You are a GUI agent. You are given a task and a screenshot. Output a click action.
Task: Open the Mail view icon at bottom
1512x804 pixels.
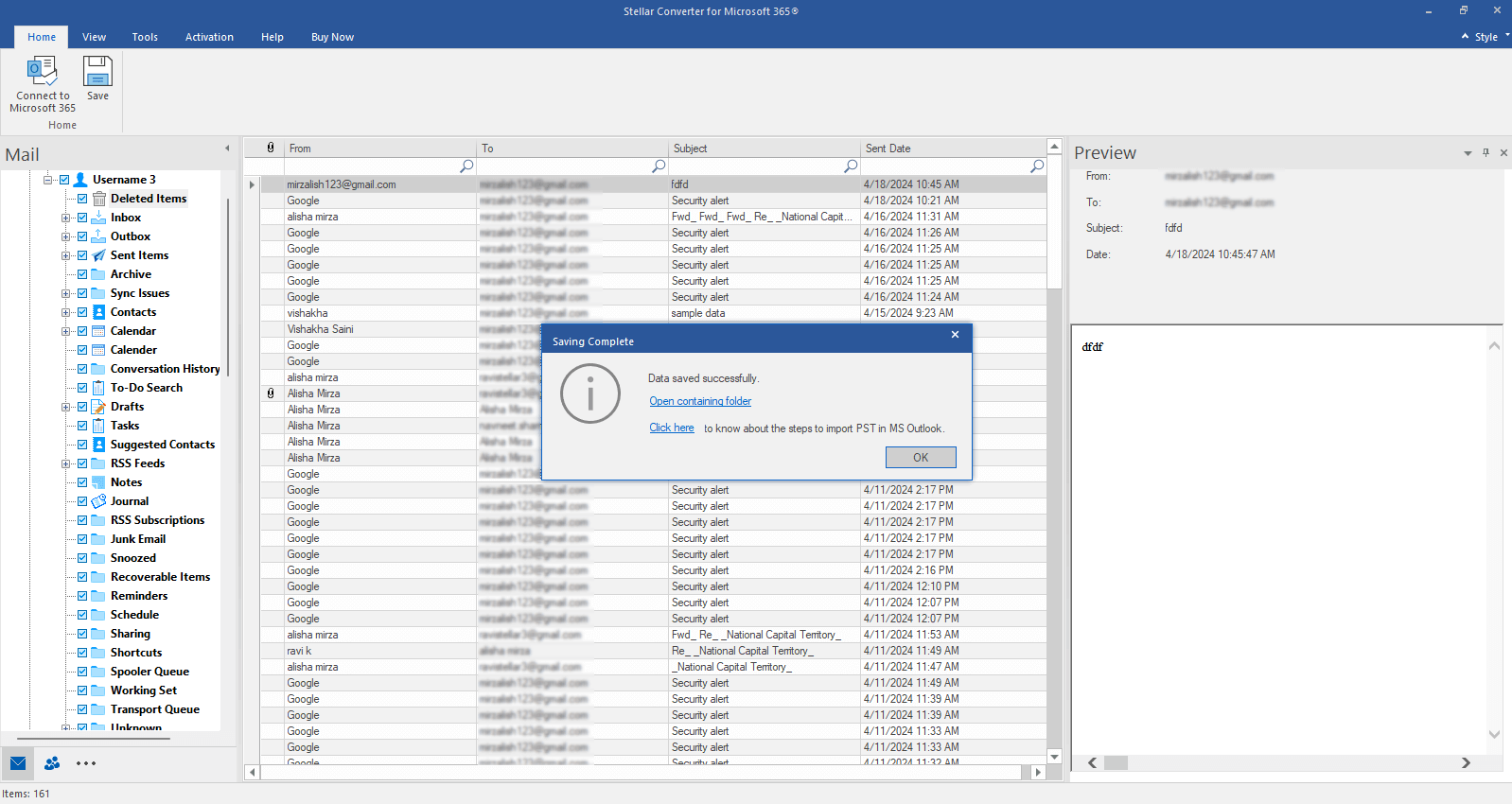(18, 763)
